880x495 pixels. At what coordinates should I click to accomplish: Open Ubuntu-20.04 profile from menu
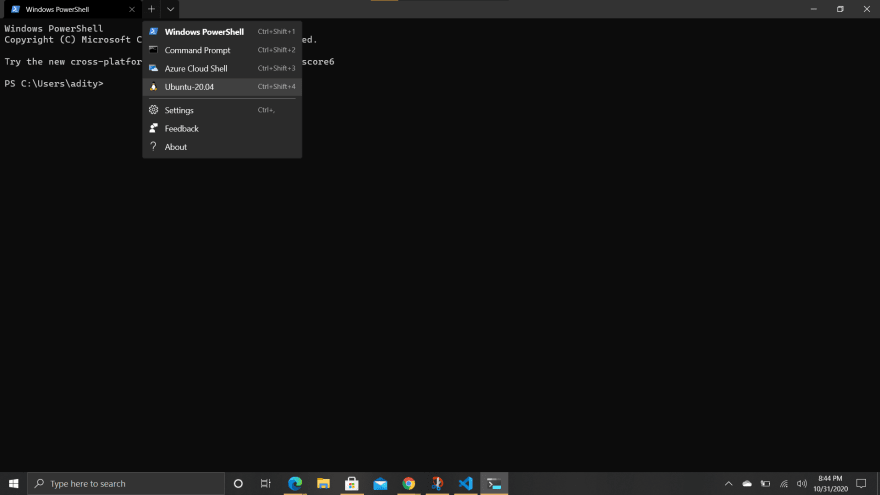click(222, 87)
